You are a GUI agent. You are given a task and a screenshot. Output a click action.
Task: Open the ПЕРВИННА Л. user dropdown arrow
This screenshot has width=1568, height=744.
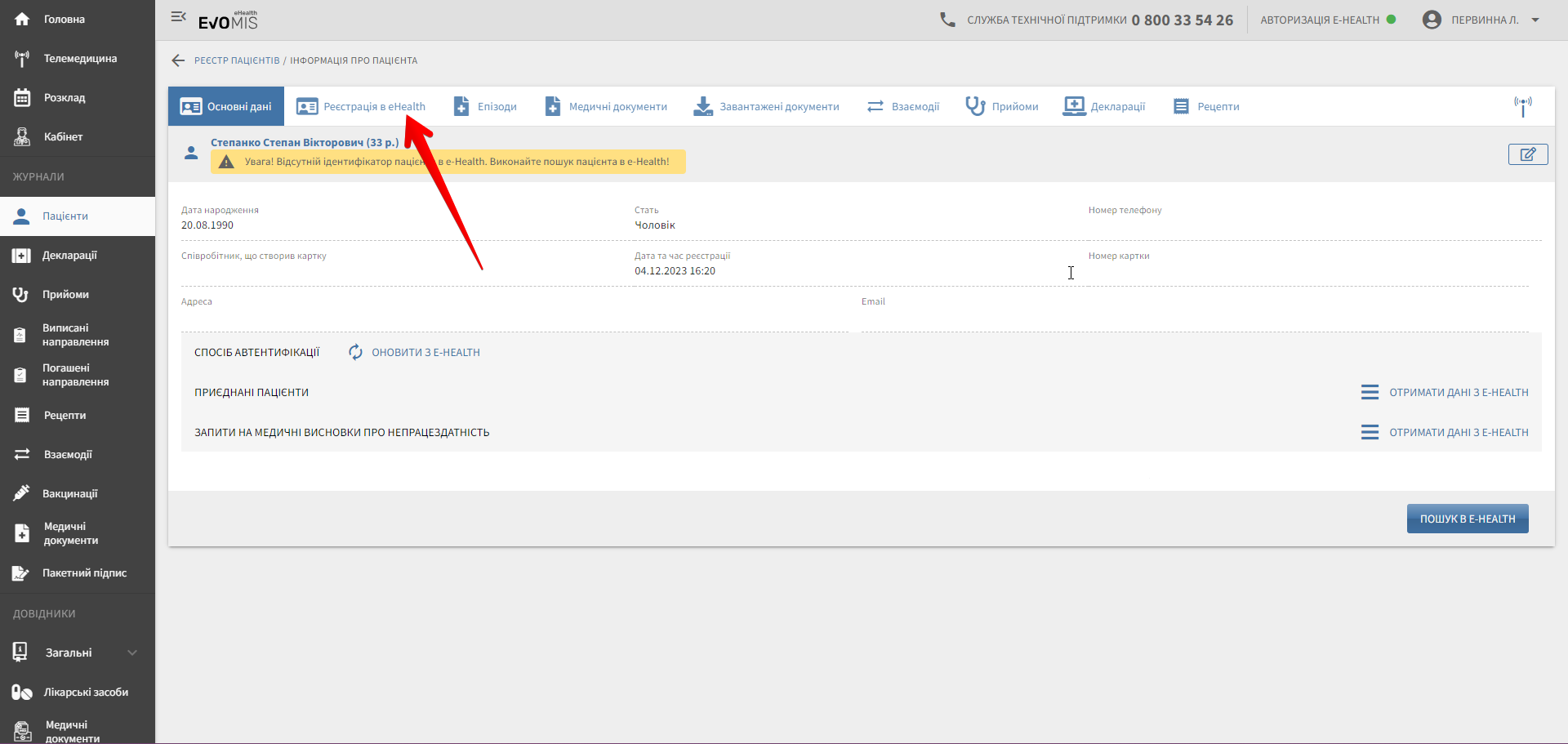(x=1535, y=20)
